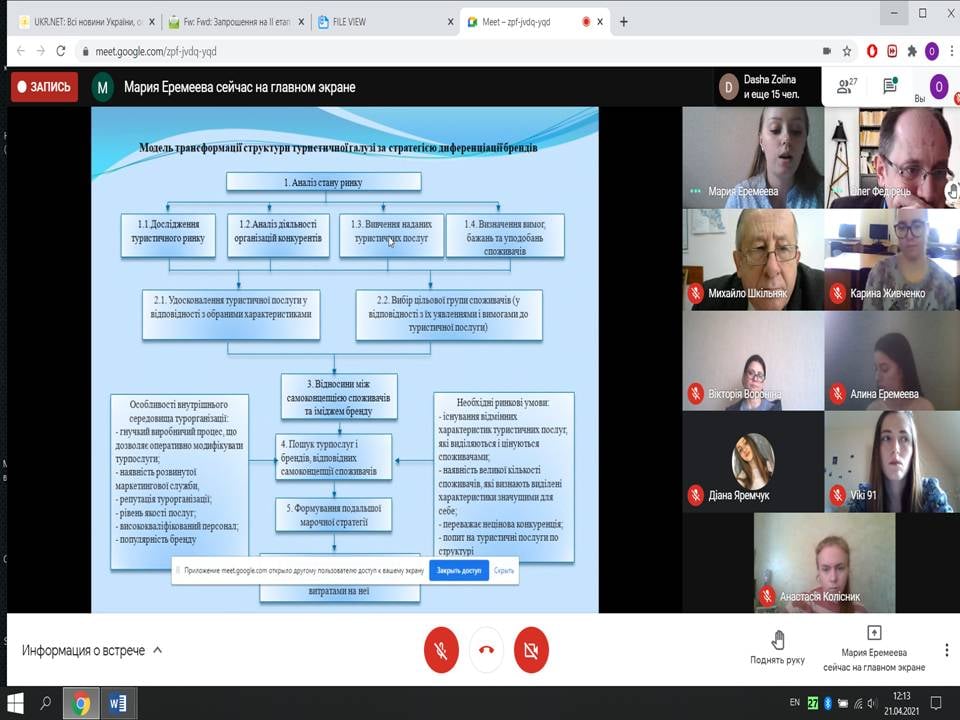Unmute the microphone in the call controls

tap(440, 650)
